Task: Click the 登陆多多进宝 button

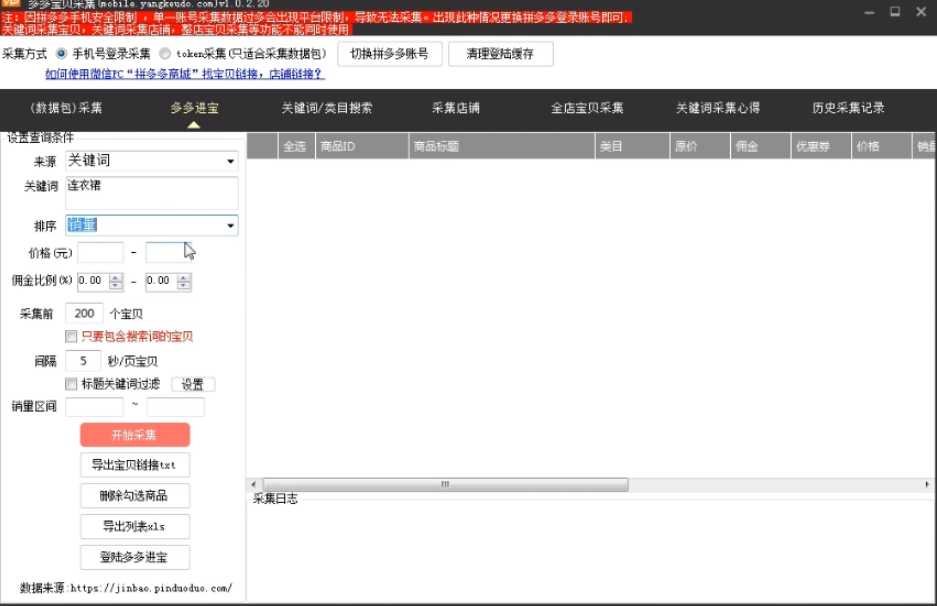Action: (135, 557)
